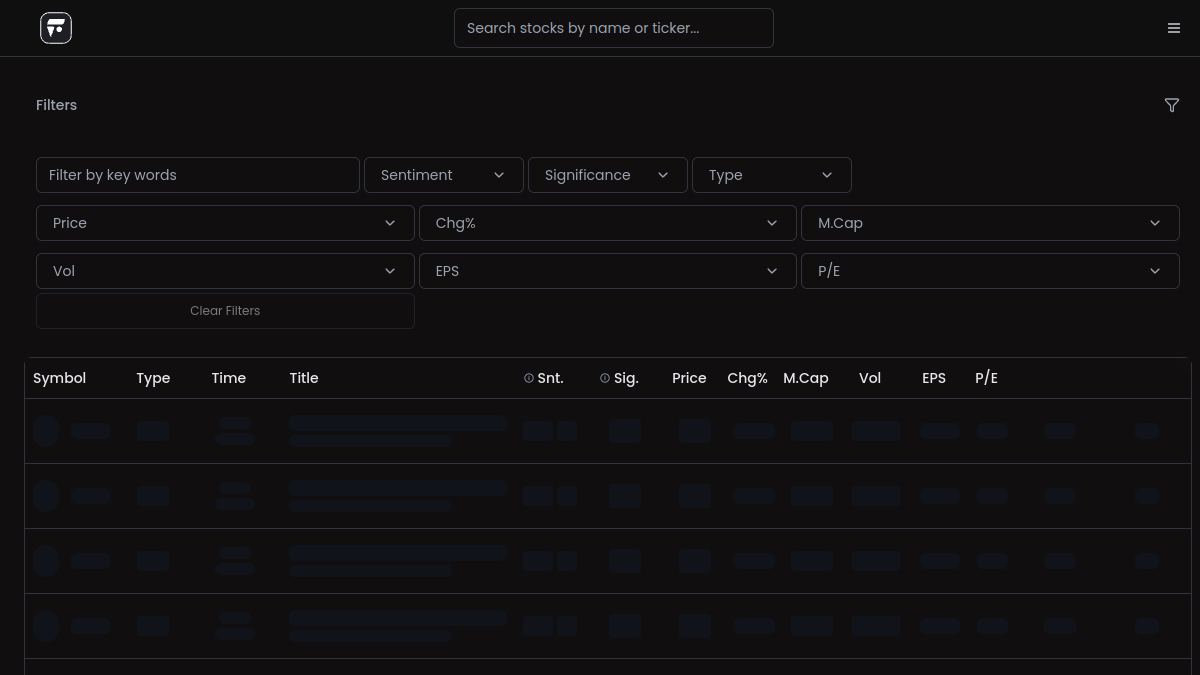Screen dimensions: 1200x675
Task: Open the Vol filter dropdown
Action: click(225, 271)
